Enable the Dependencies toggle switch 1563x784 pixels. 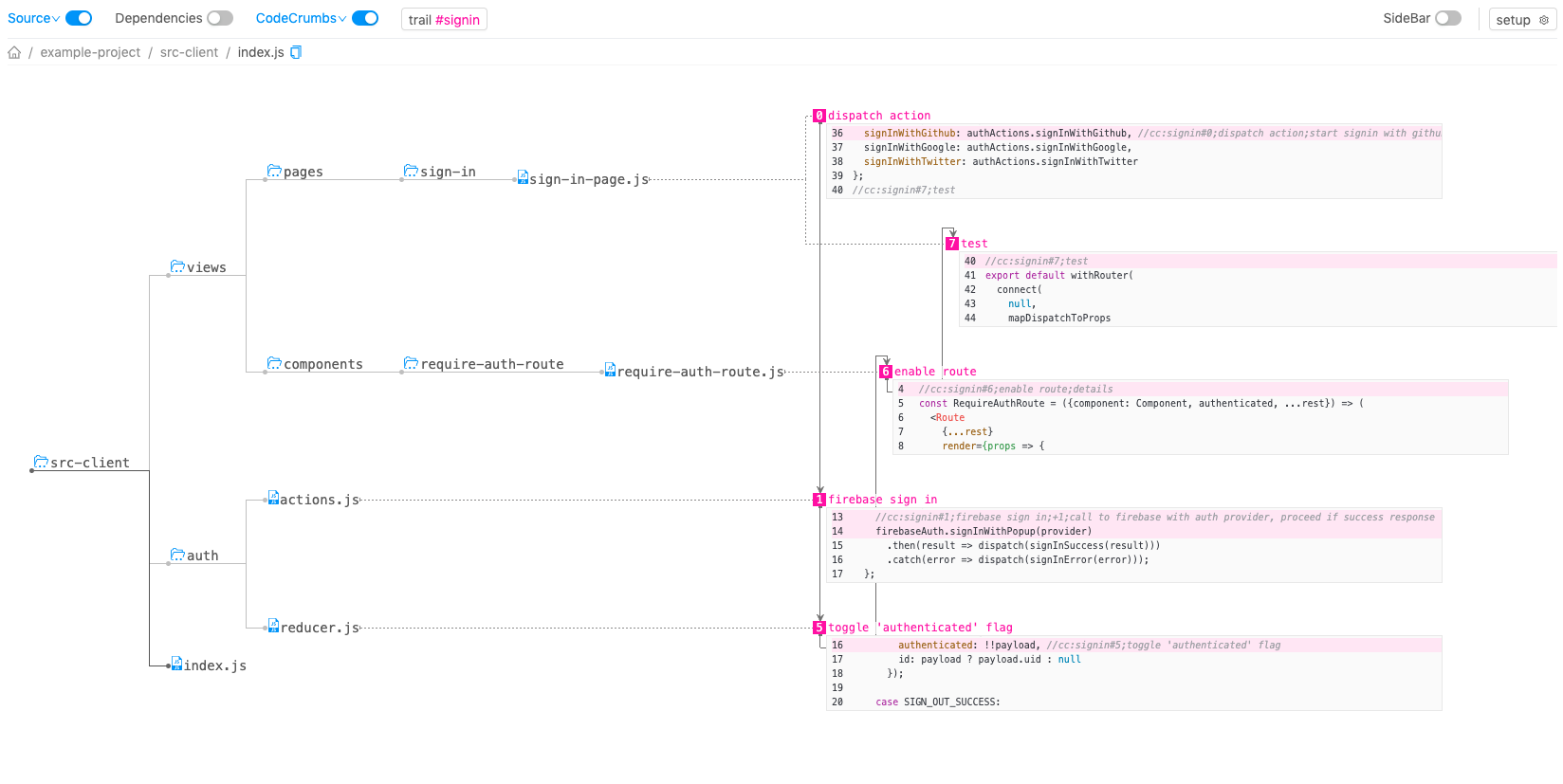point(220,18)
